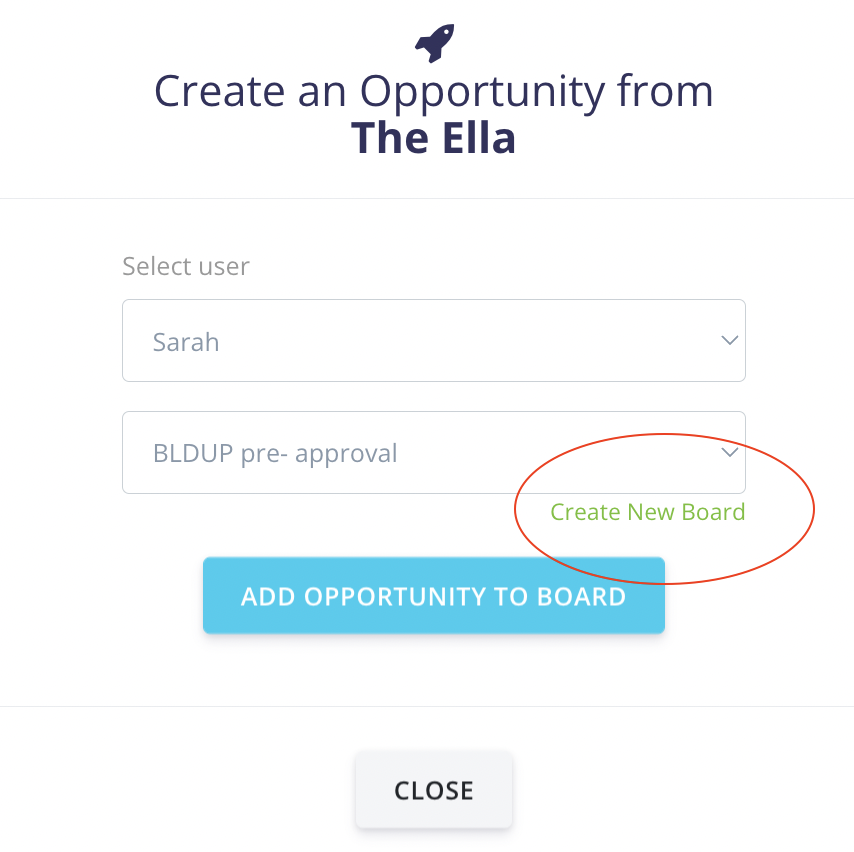This screenshot has width=854, height=852.
Task: Click the bold The Ella project name
Action: 433,137
